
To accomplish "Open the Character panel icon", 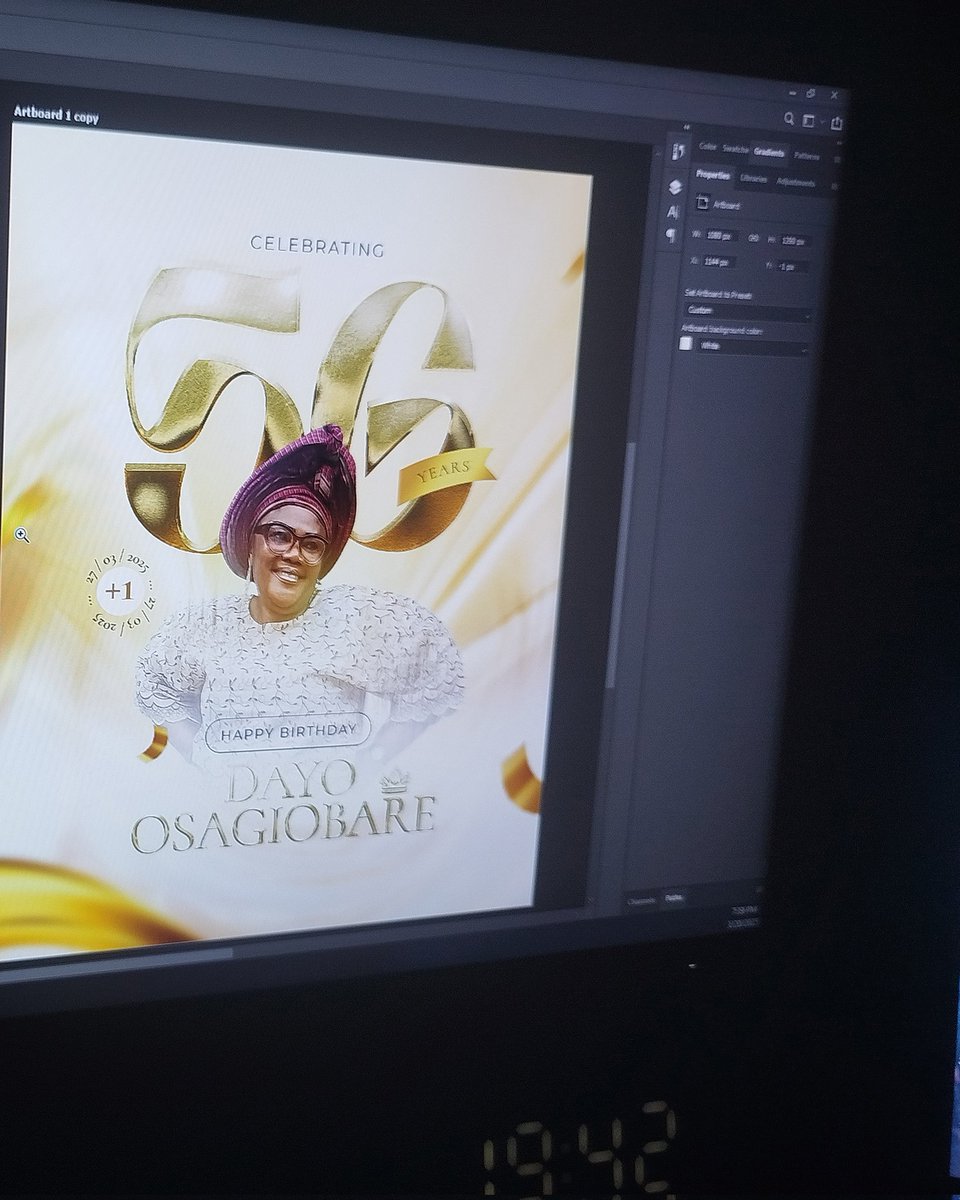I will (673, 212).
